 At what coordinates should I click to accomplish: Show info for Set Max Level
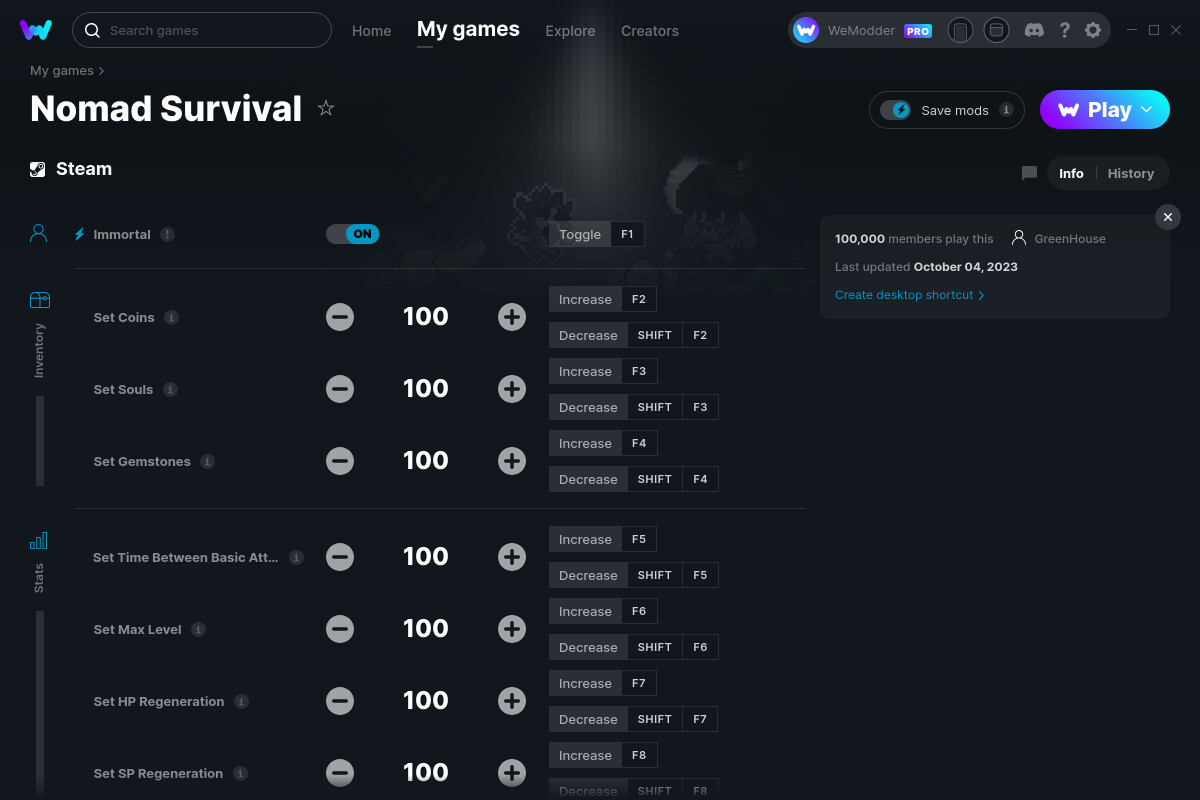(199, 629)
